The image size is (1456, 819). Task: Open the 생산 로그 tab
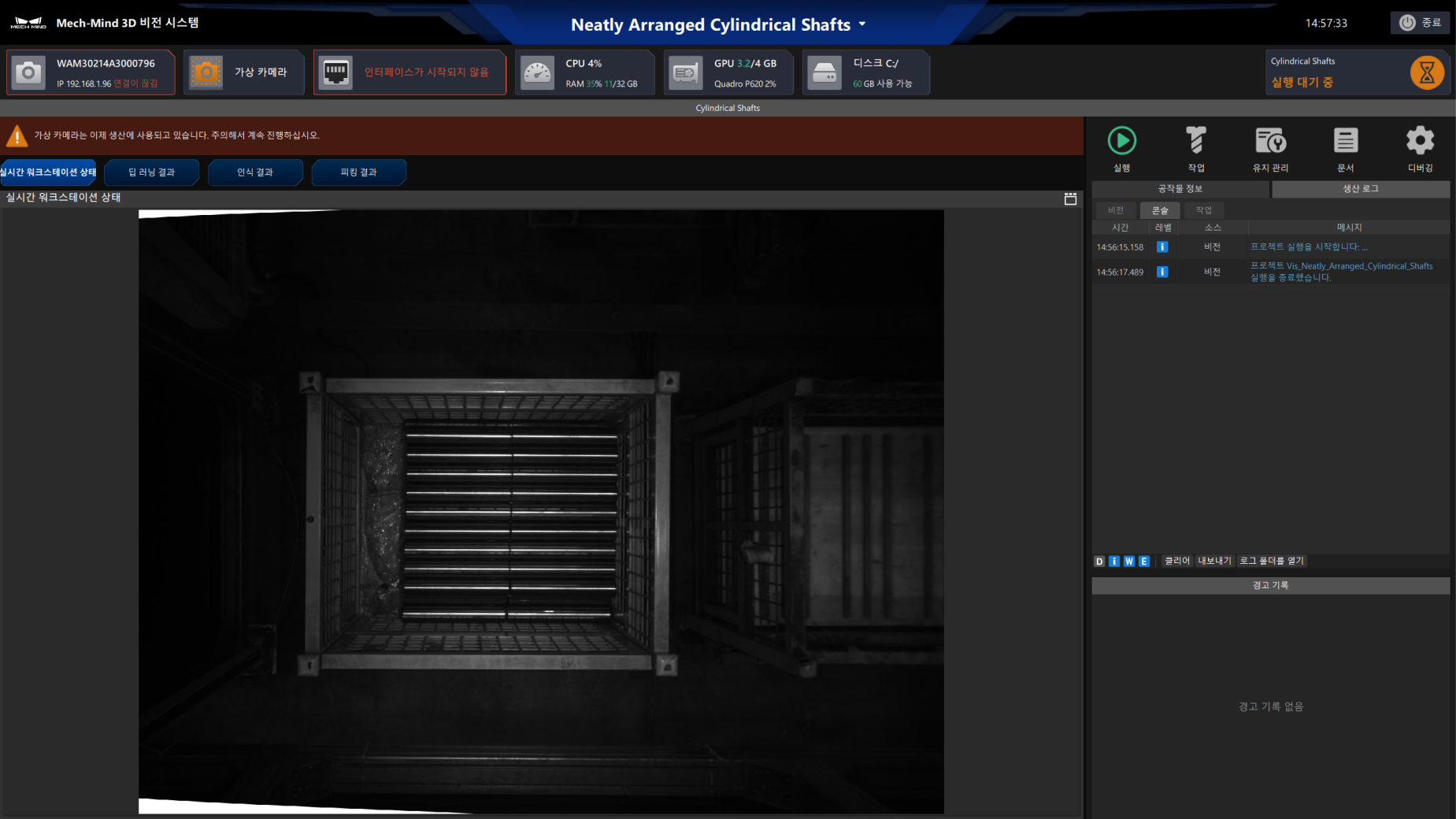(1361, 189)
